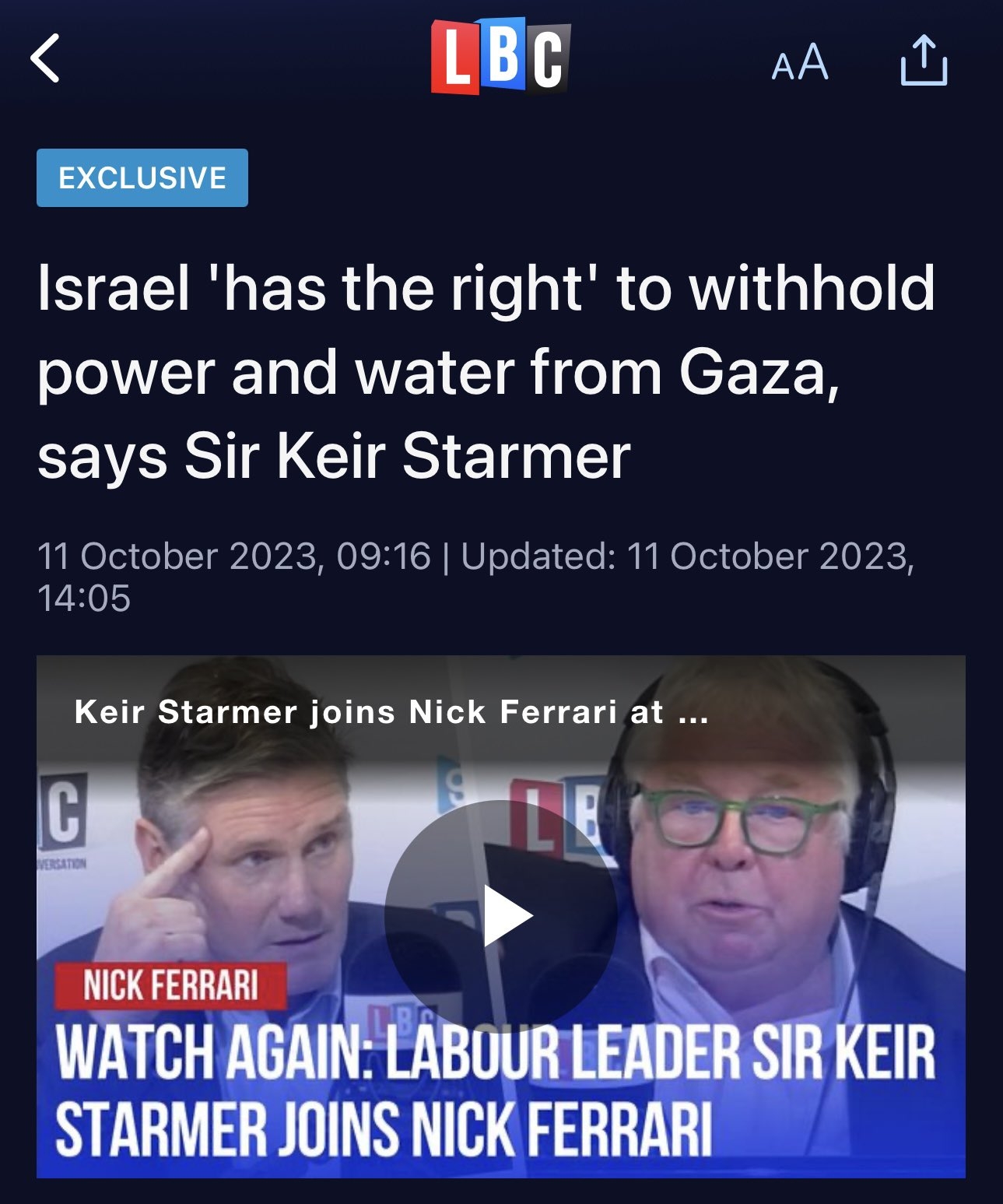
Task: Play the Nick Ferrari video
Action: (501, 916)
